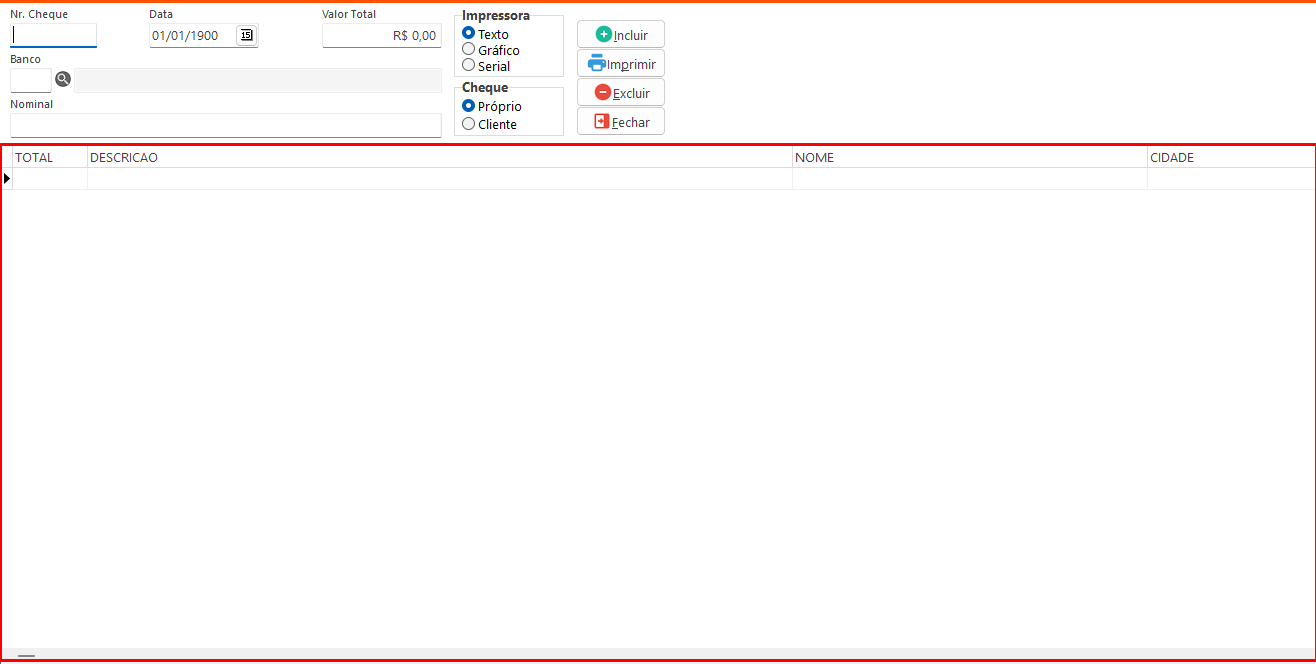Click the calendar icon in Data field

pos(246,36)
